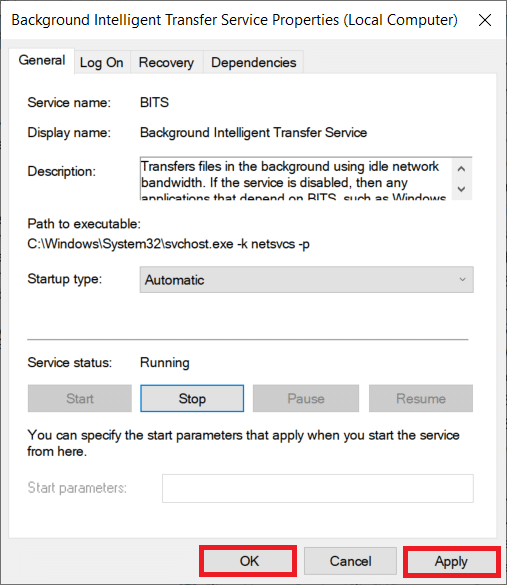Switch to the Recovery tab
The width and height of the screenshot is (507, 585).
166,62
